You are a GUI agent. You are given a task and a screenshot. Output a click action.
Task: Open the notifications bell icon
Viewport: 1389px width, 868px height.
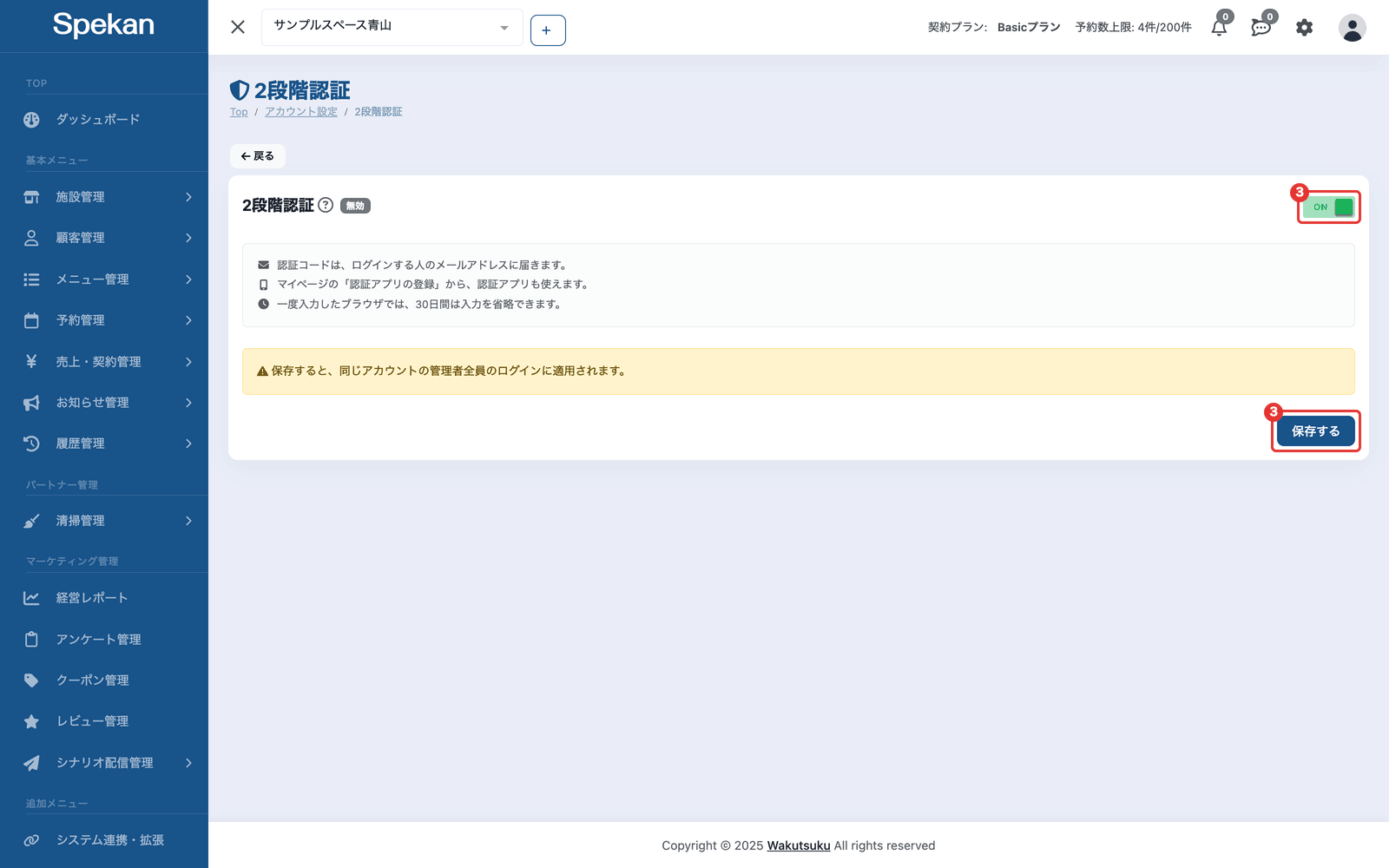(x=1219, y=28)
